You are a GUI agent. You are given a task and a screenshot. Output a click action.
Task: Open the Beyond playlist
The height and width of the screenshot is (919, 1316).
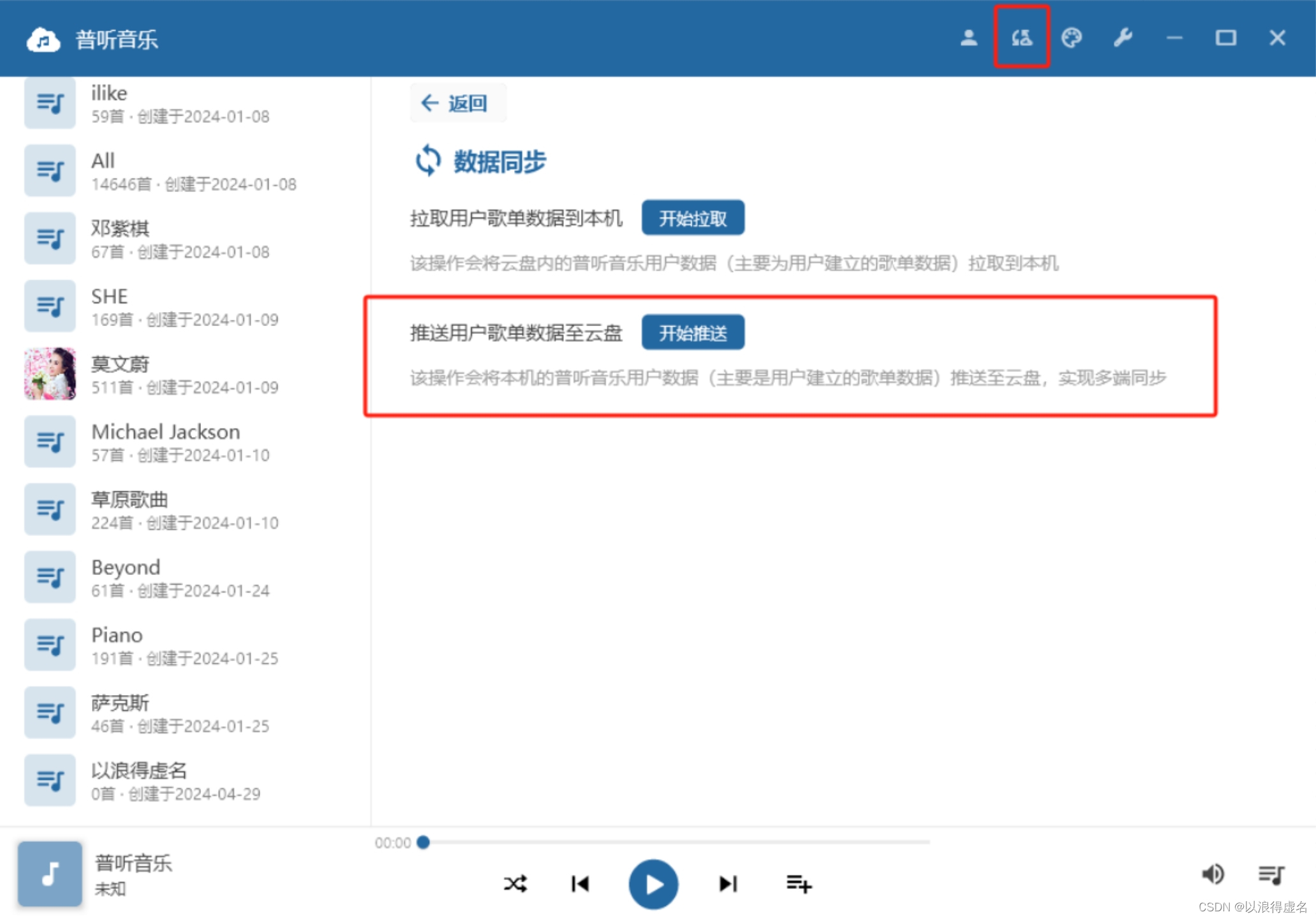point(126,576)
